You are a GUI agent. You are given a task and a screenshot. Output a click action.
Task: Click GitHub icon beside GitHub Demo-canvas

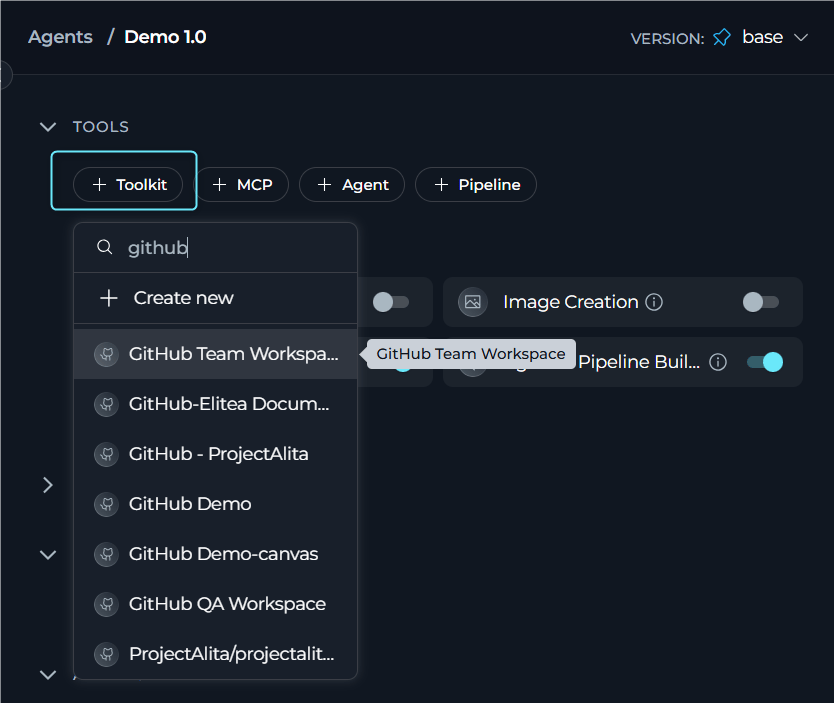(x=106, y=554)
